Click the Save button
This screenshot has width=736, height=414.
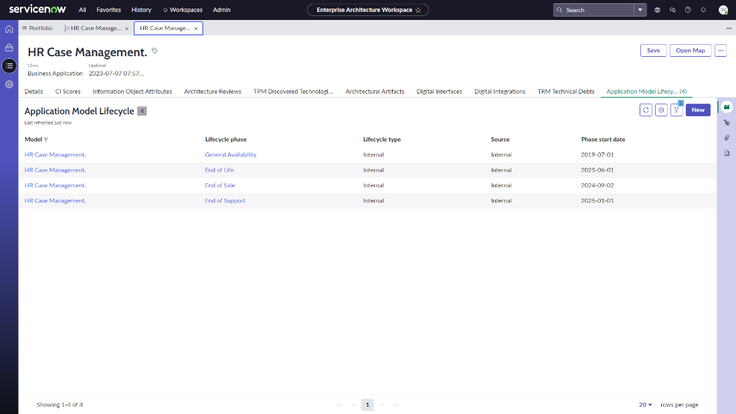pyautogui.click(x=653, y=50)
